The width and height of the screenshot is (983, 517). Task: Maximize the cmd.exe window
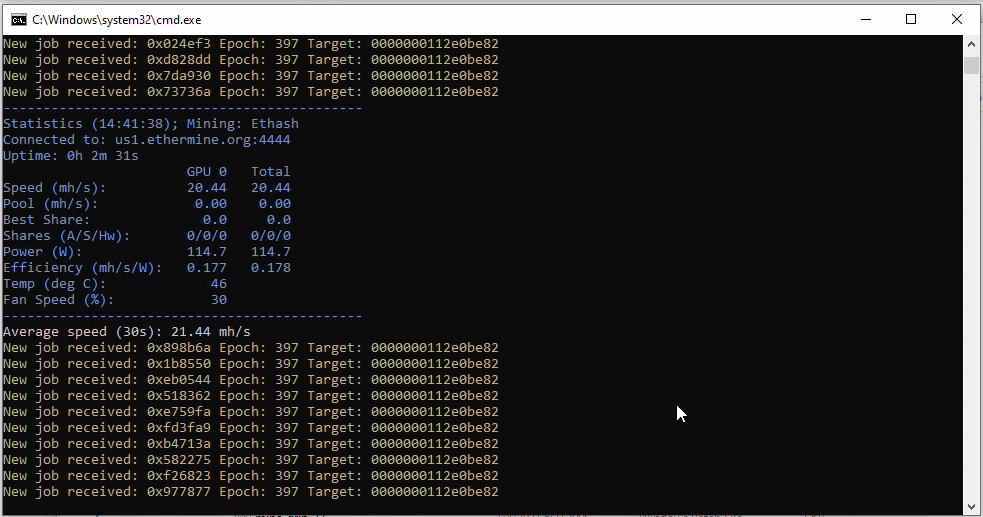click(911, 19)
